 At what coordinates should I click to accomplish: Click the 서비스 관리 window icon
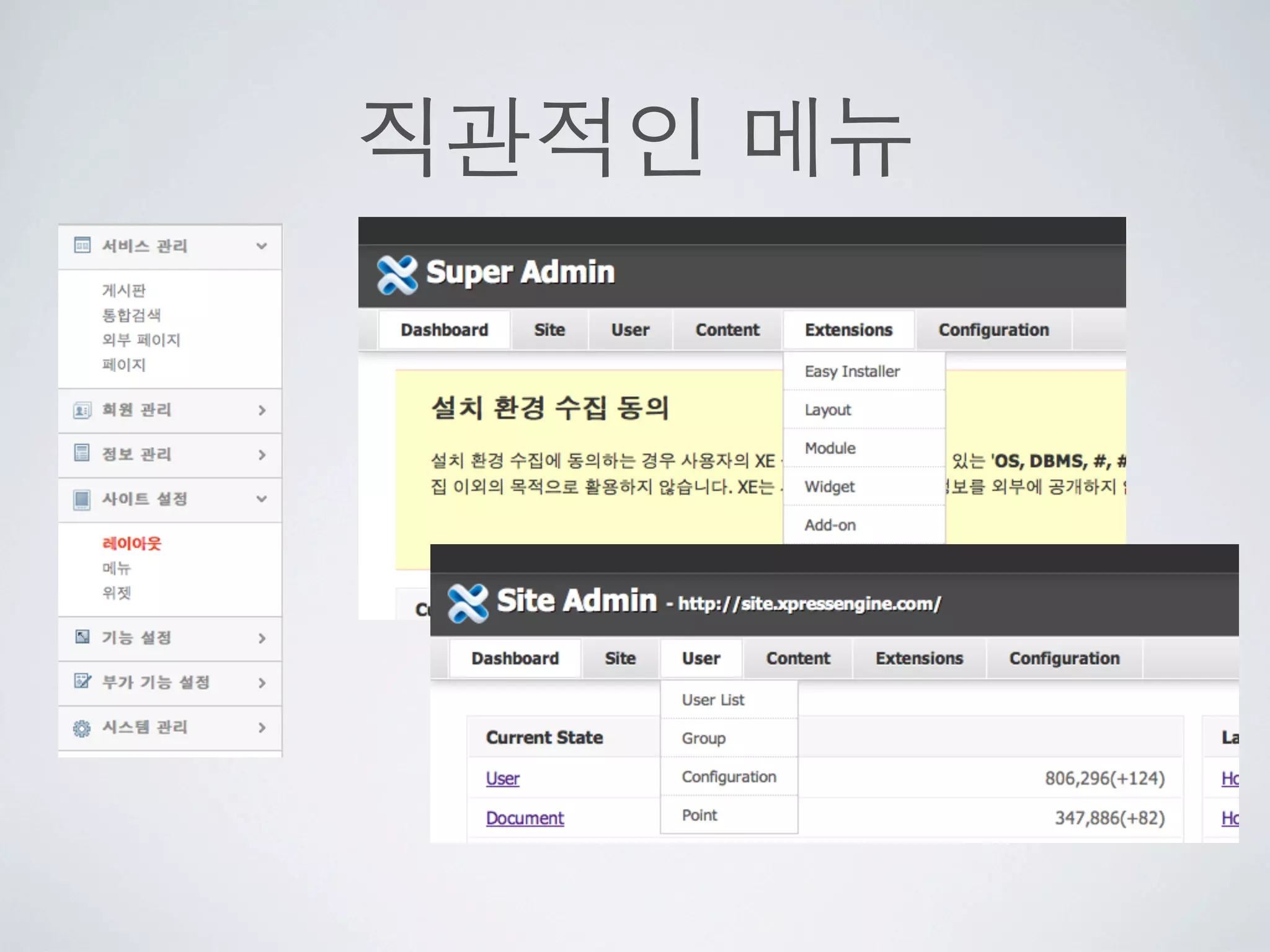[x=82, y=245]
